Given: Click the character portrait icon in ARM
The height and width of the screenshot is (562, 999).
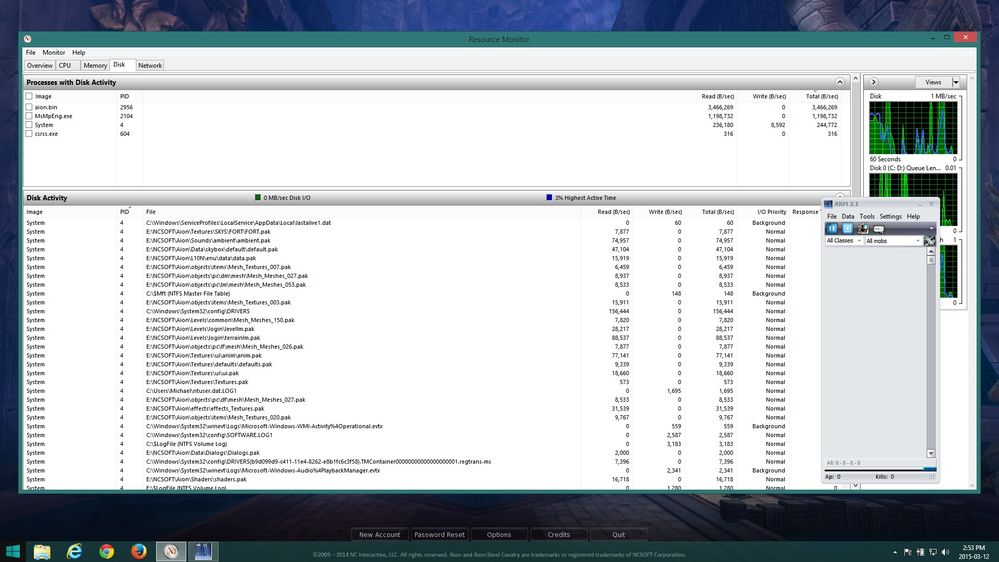Looking at the screenshot, I should click(863, 228).
